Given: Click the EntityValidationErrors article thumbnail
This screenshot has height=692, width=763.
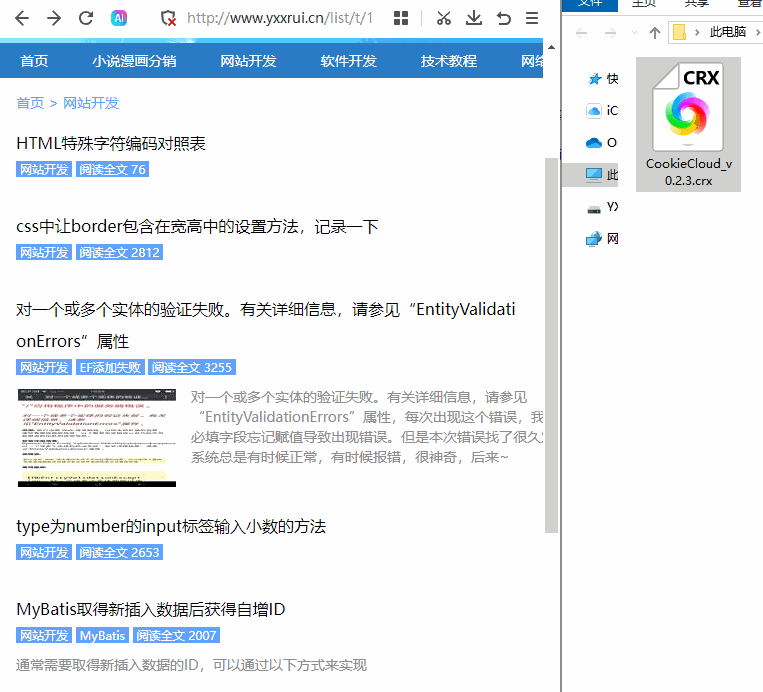Looking at the screenshot, I should tap(97, 437).
